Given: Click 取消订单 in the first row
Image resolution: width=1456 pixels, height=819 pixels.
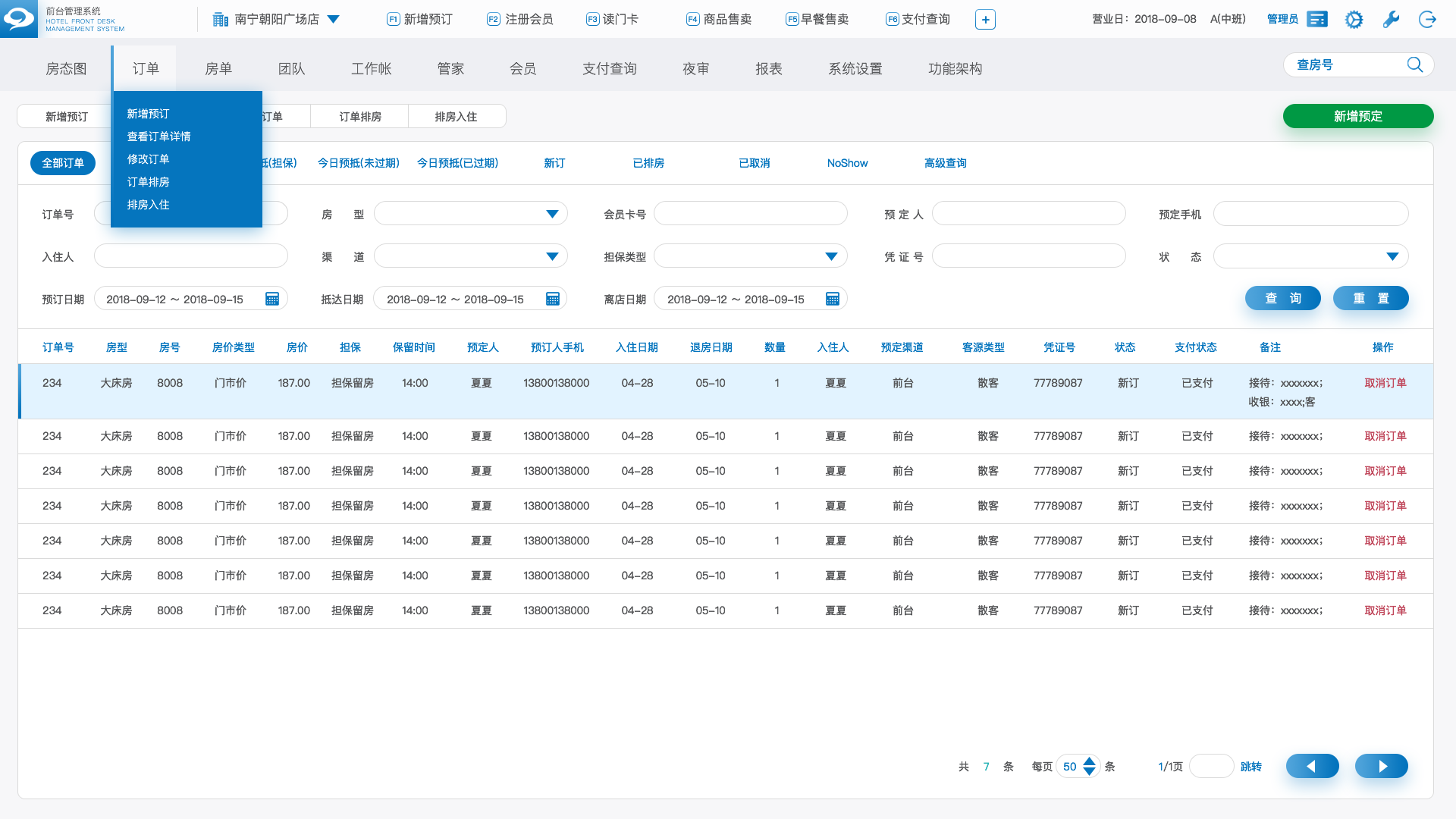Looking at the screenshot, I should [1385, 383].
